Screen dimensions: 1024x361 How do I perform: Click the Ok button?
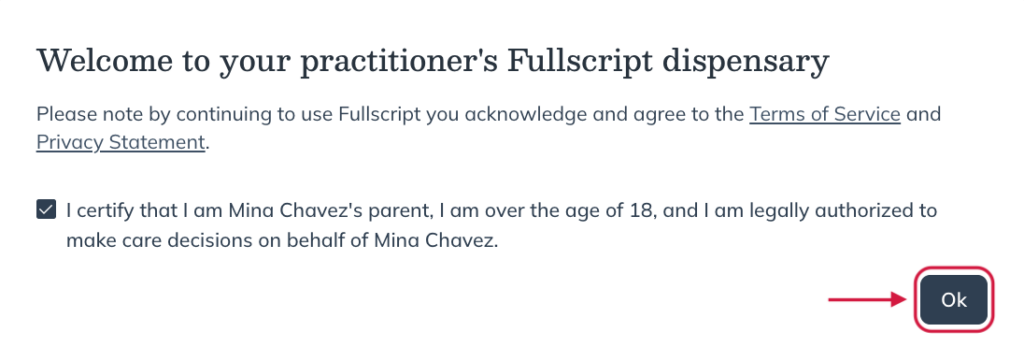tap(953, 300)
